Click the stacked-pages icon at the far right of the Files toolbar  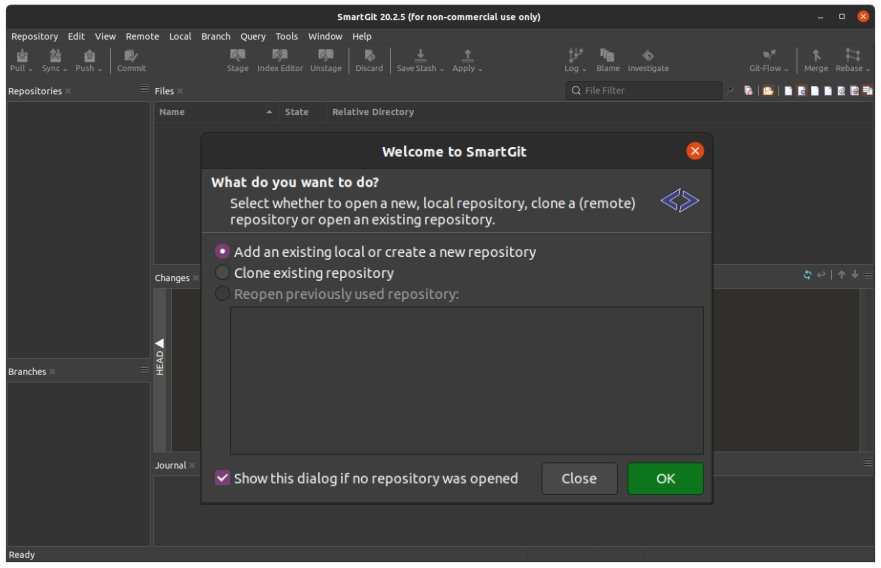point(868,90)
